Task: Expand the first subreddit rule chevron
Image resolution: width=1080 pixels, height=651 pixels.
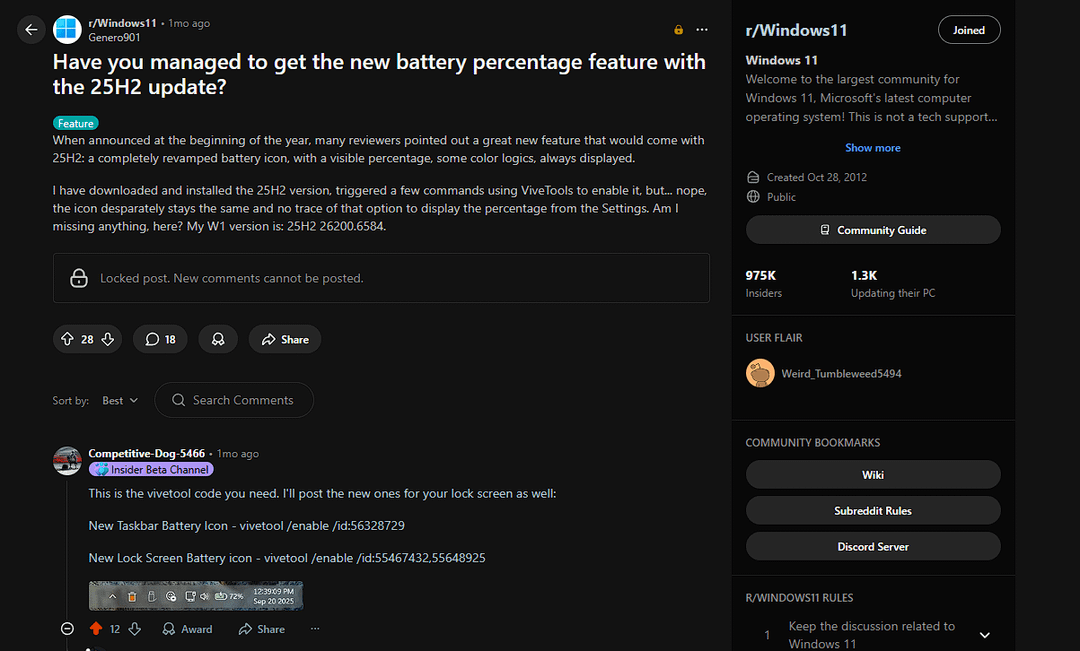Action: coord(984,635)
